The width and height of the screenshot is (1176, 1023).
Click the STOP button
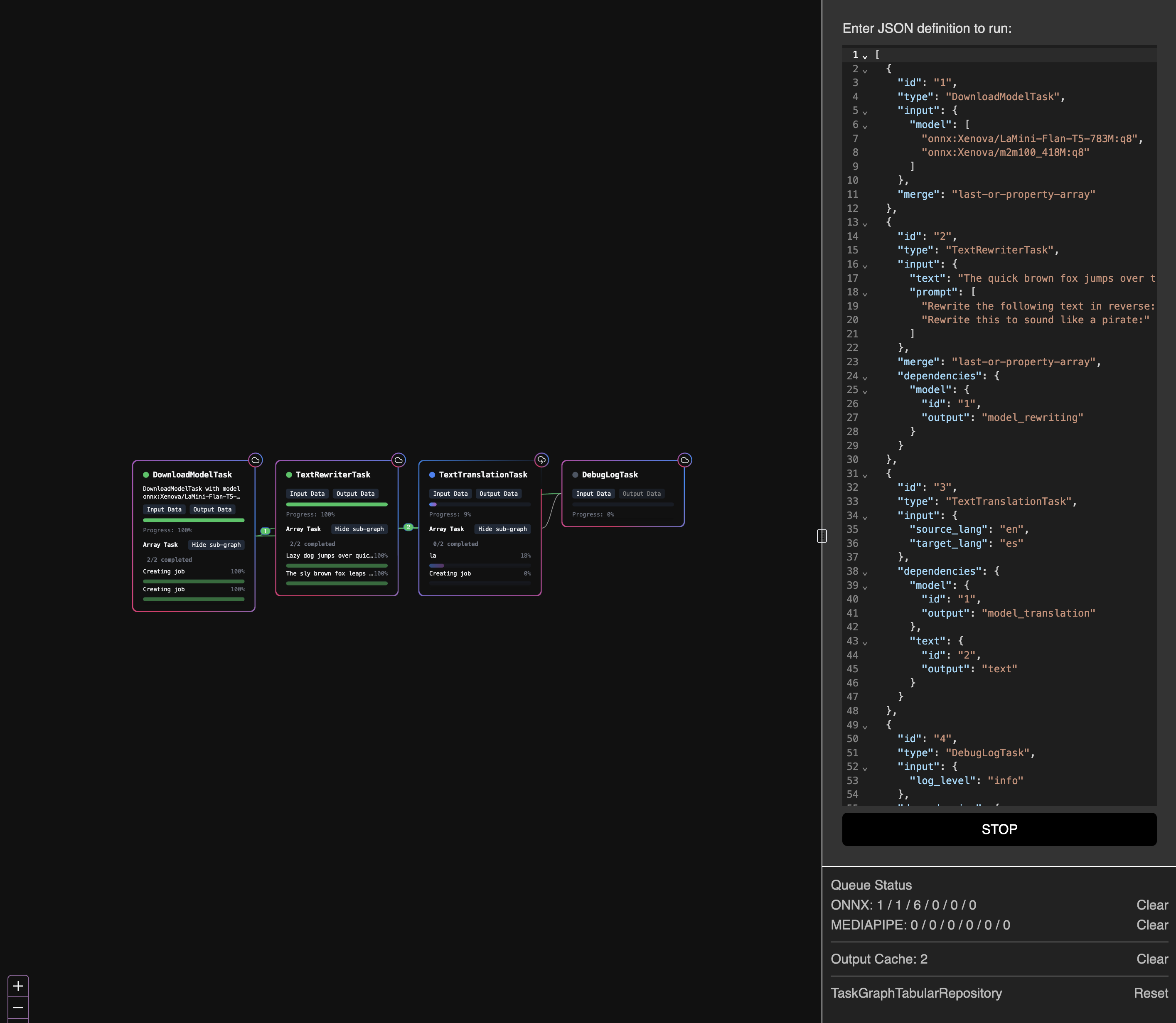point(1000,829)
